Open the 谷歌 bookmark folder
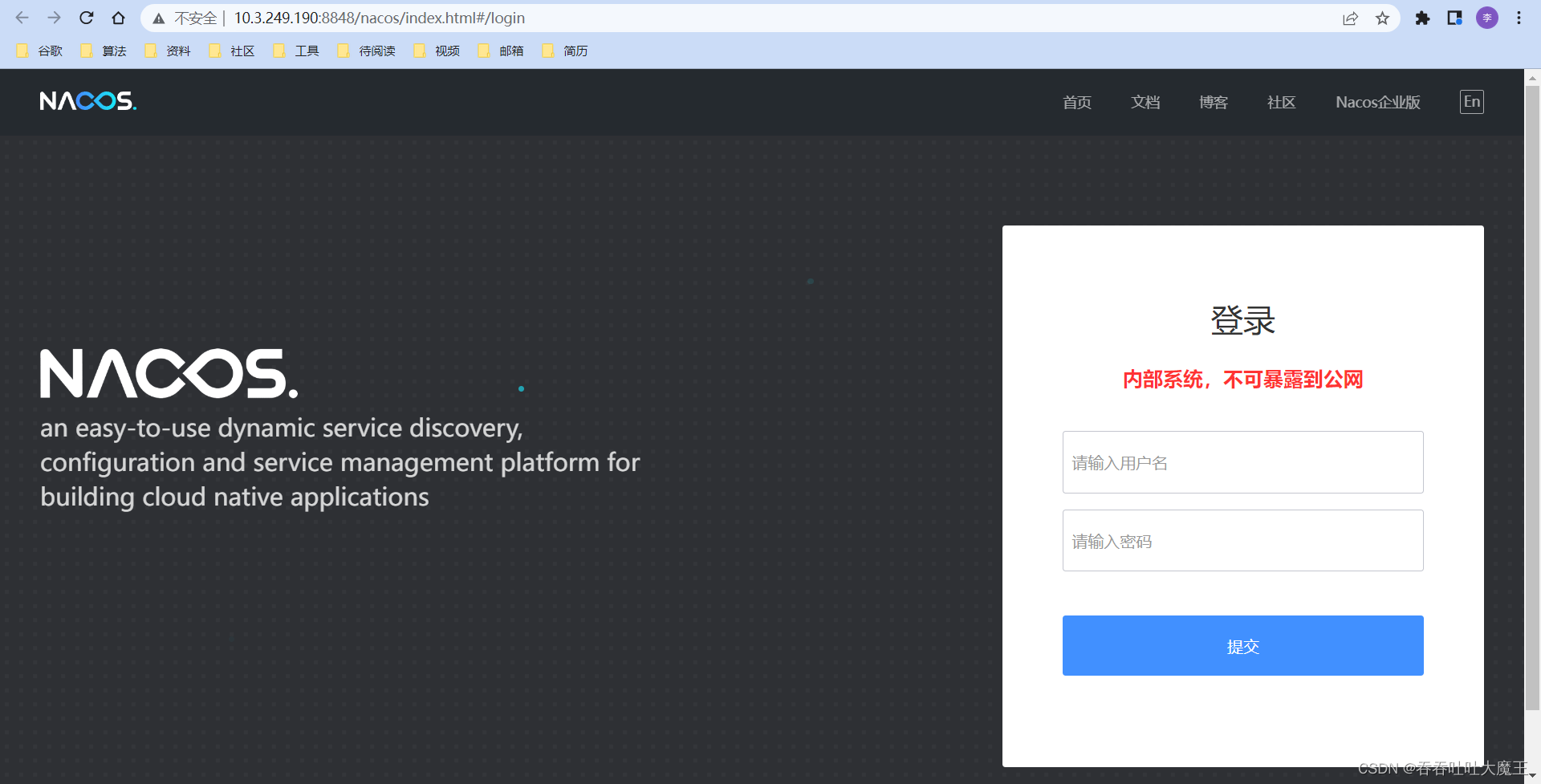Screen dimensions: 1541x784 (39, 51)
